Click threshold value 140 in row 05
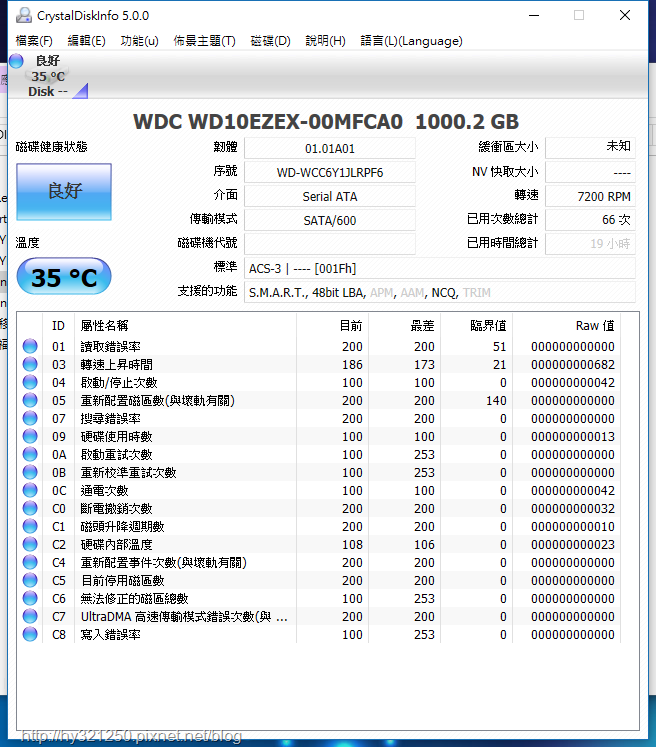Viewport: 656px width, 747px height. [496, 401]
